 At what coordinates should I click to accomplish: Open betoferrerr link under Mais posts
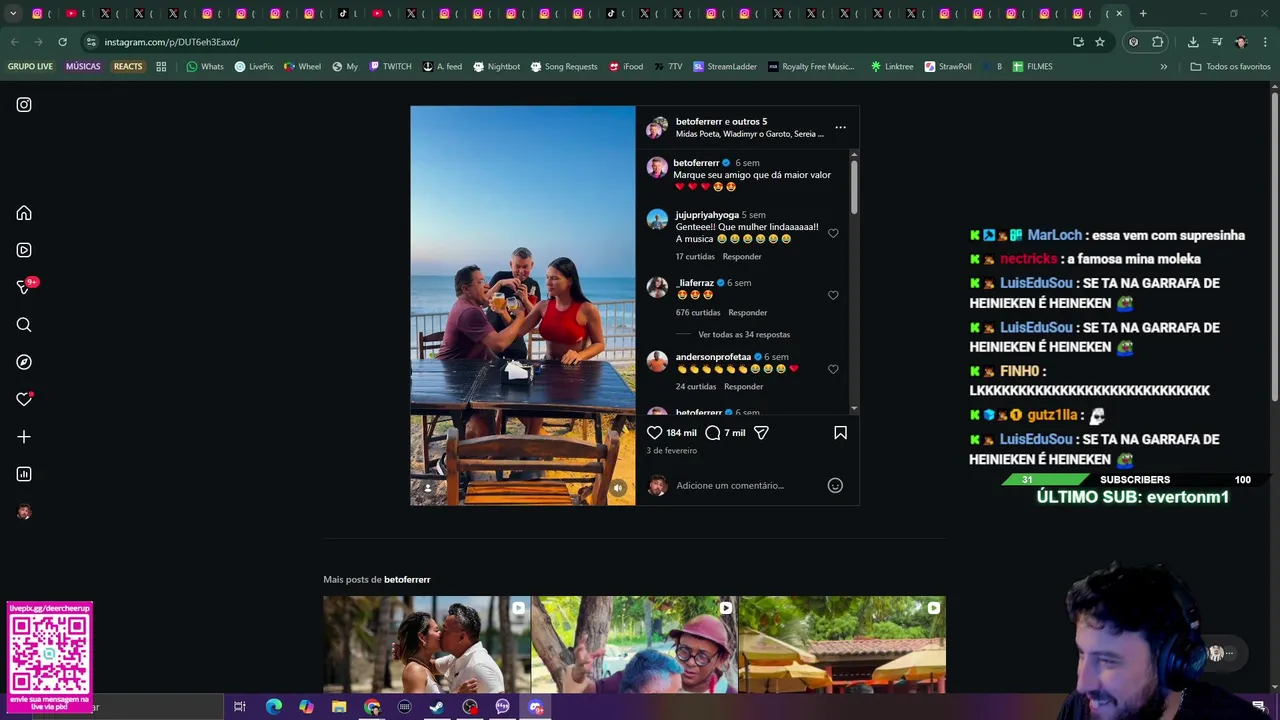(407, 580)
